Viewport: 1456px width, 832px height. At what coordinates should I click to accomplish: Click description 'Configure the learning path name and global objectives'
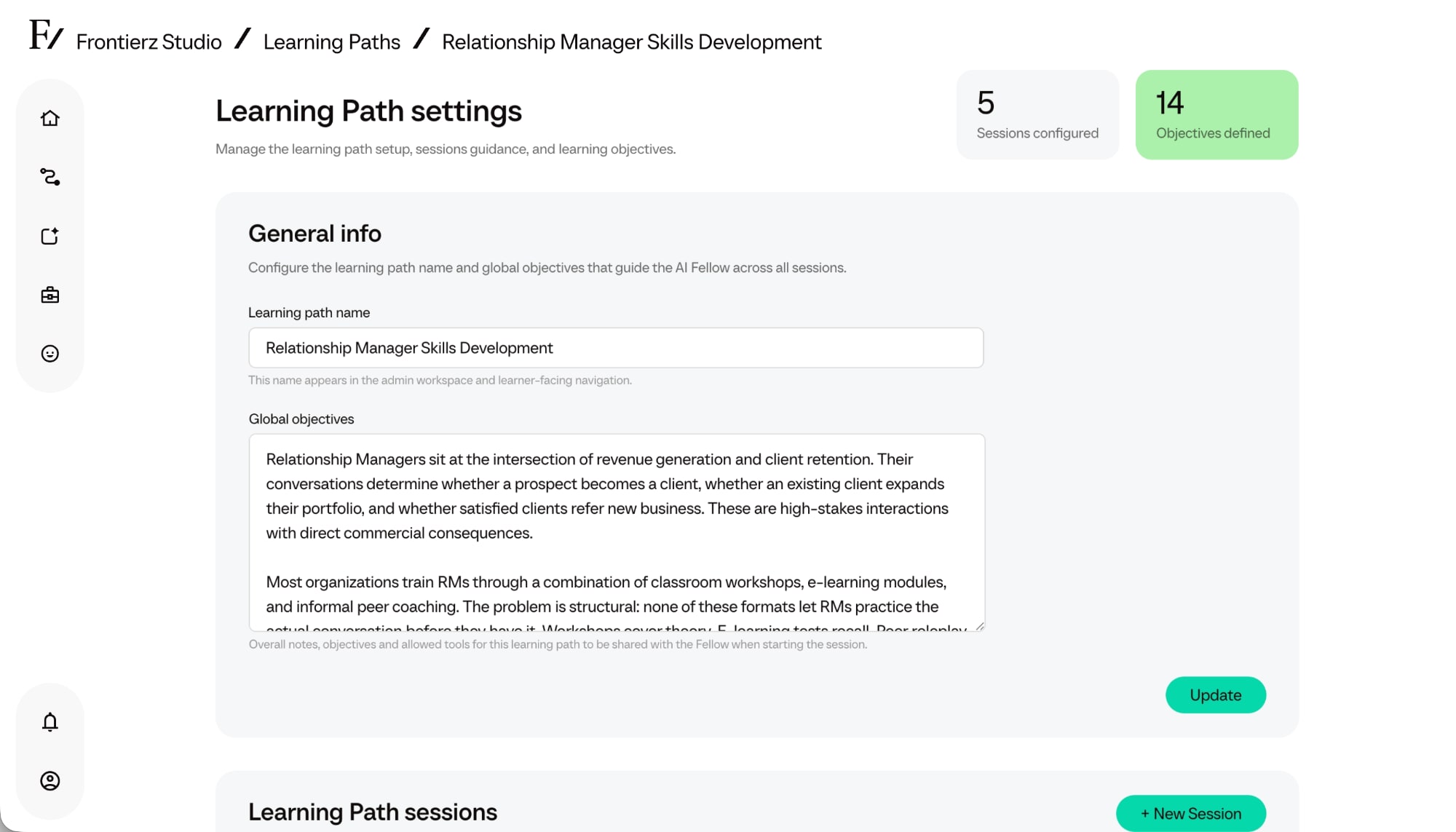click(x=547, y=267)
